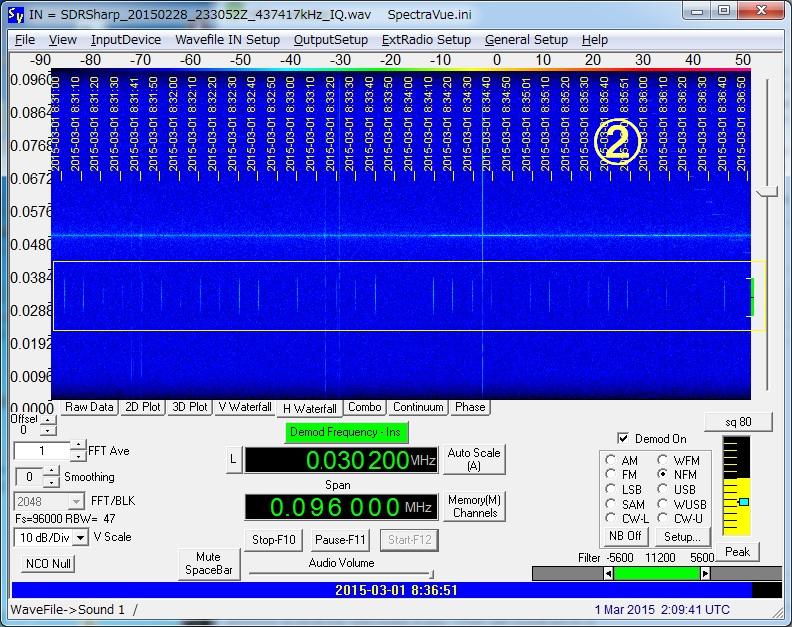
Task: Expand the FFT/BLK 2048 dropdown
Action: click(x=76, y=502)
